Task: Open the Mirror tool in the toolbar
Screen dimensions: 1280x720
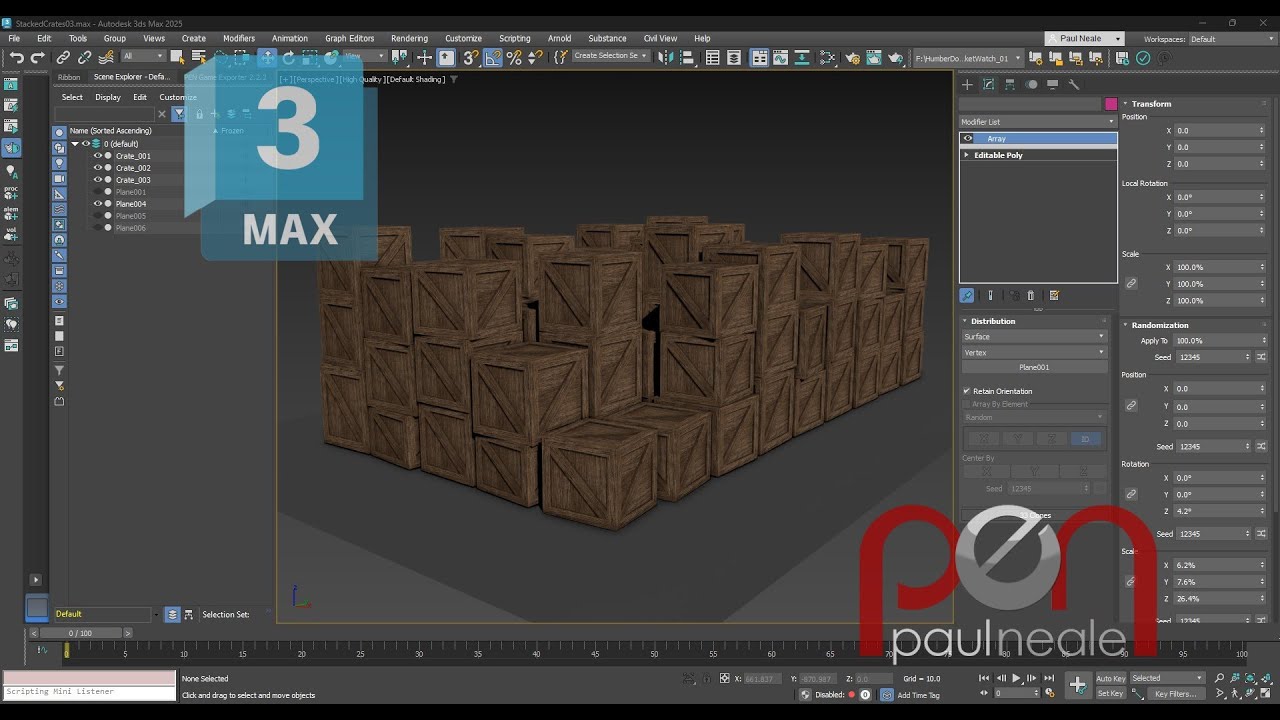Action: click(x=667, y=58)
